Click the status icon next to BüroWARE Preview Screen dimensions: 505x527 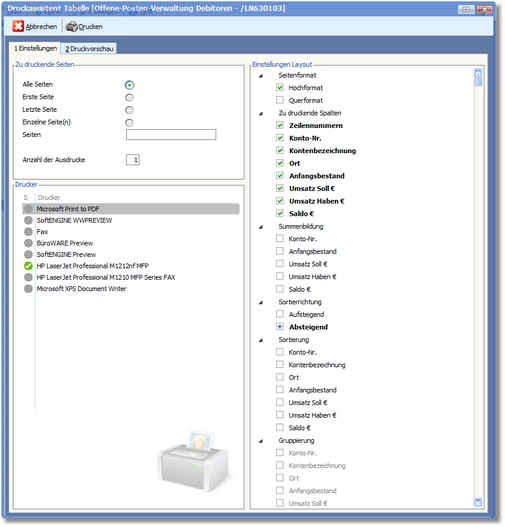28,243
